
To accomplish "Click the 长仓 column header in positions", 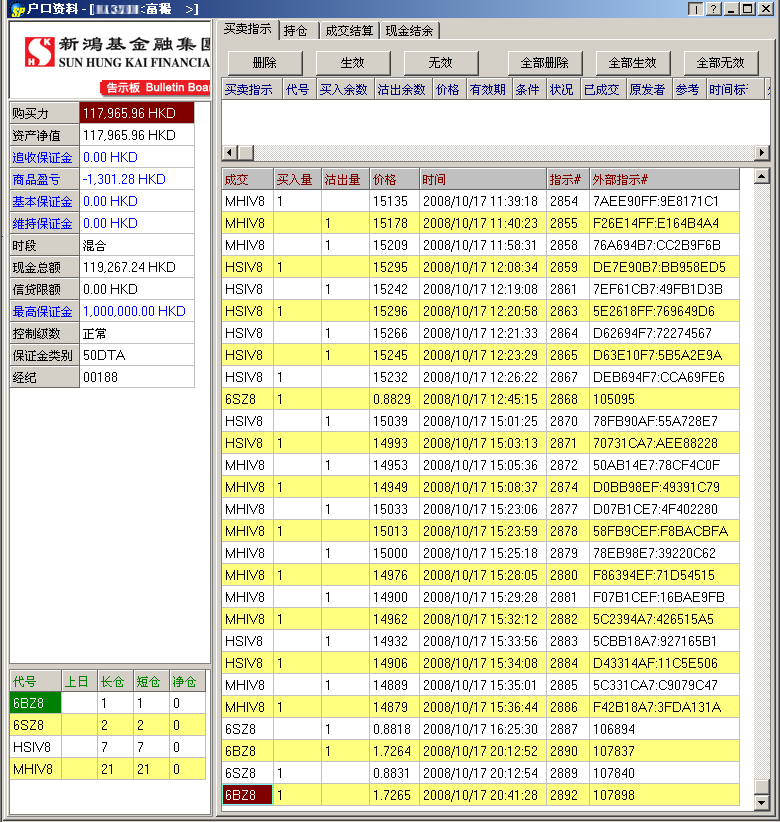I will click(x=115, y=681).
